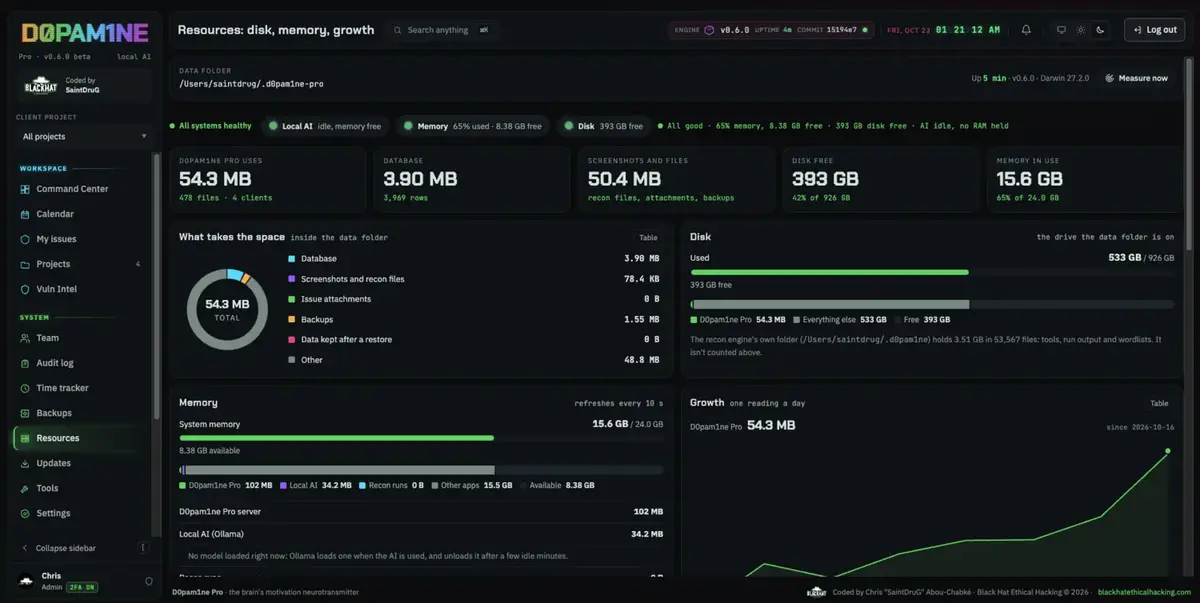Screen dimensions: 1200x603
Task: Click the green Disk used progress bar
Action: click(829, 272)
